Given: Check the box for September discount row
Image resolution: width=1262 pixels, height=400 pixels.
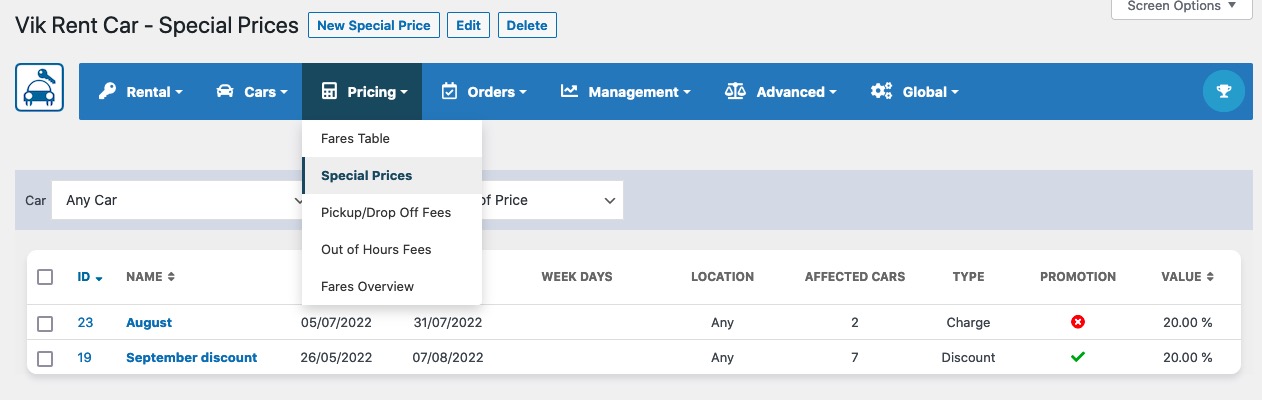Looking at the screenshot, I should point(45,357).
